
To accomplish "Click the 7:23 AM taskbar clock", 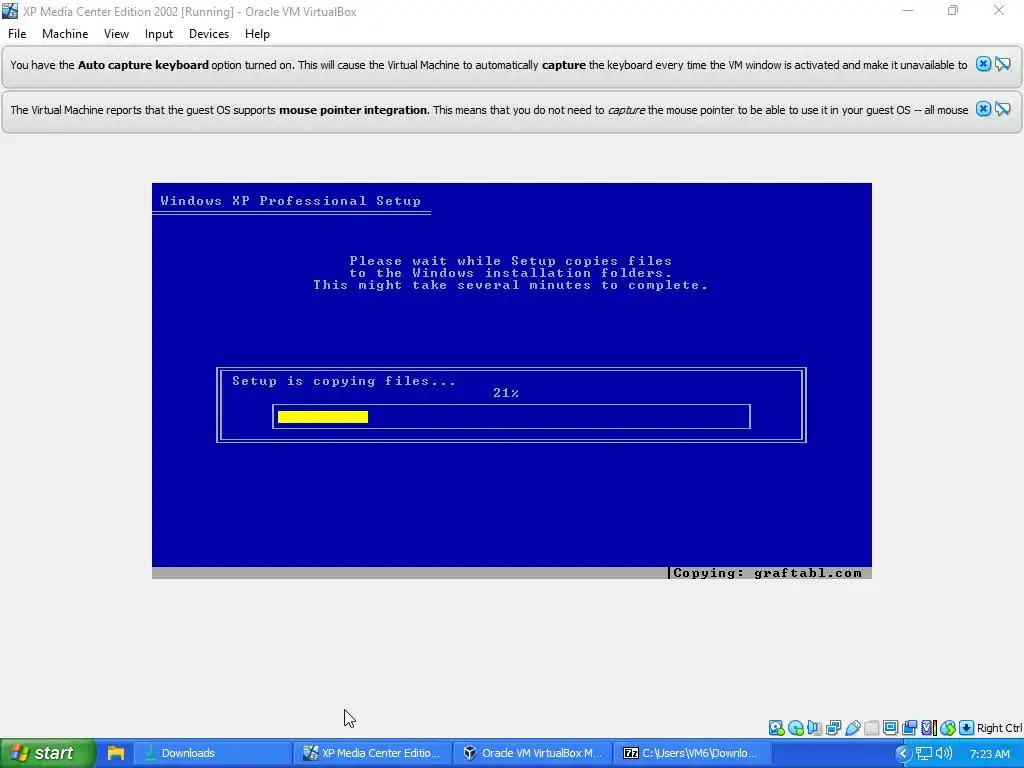I will pyautogui.click(x=990, y=754).
